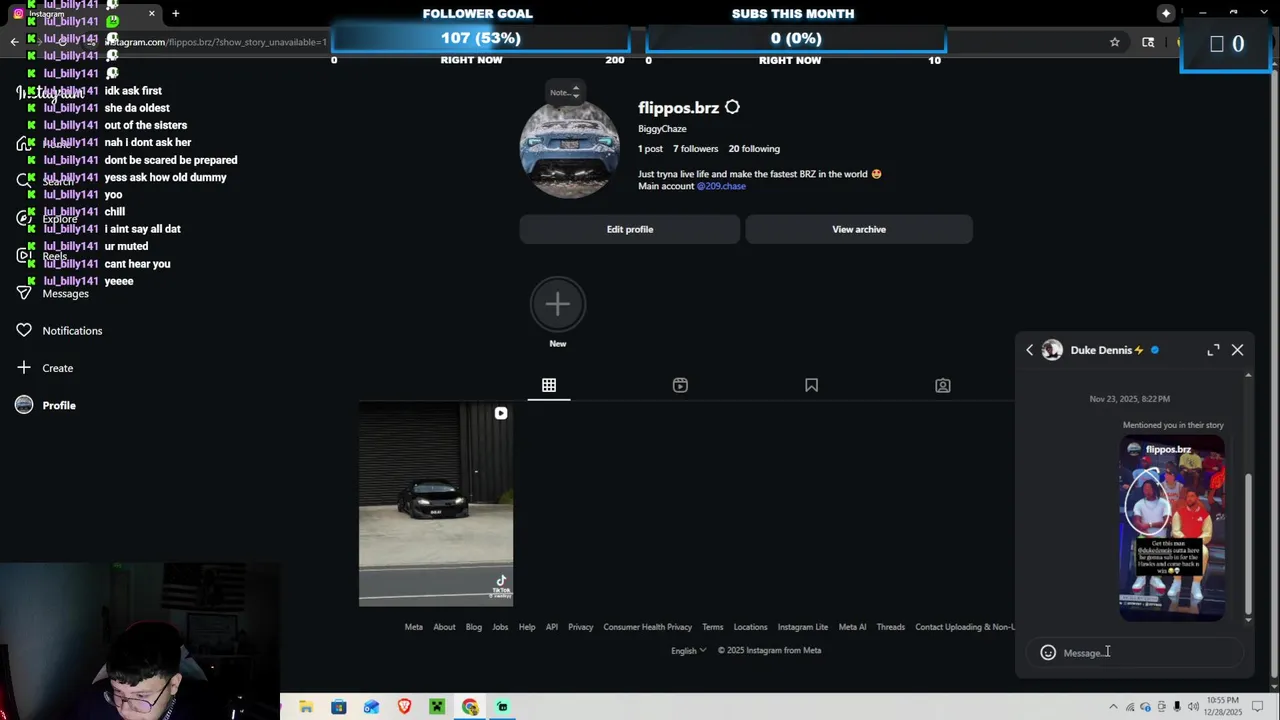This screenshot has height=720, width=1280.
Task: Open the Help footer link
Action: [x=527, y=627]
